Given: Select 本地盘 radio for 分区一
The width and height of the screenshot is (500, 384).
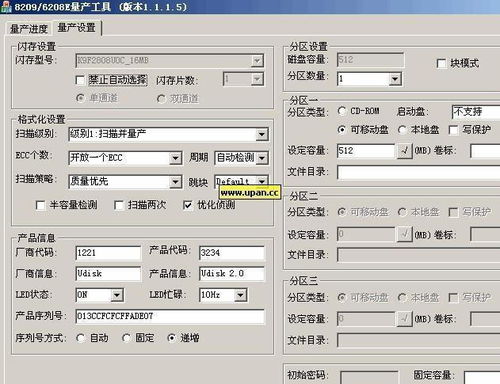Looking at the screenshot, I should (x=402, y=130).
